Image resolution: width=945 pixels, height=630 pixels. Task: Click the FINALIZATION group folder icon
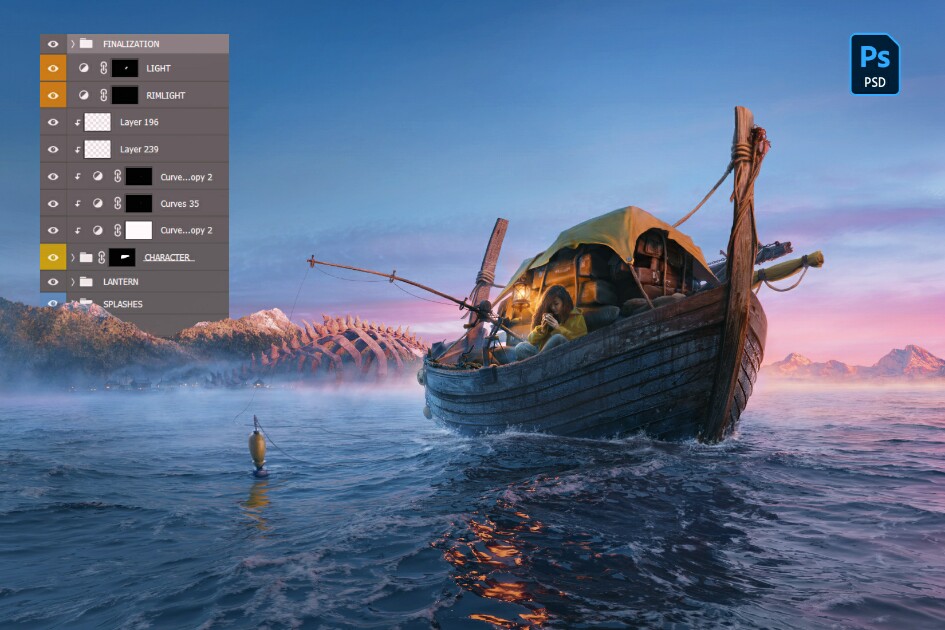click(86, 44)
